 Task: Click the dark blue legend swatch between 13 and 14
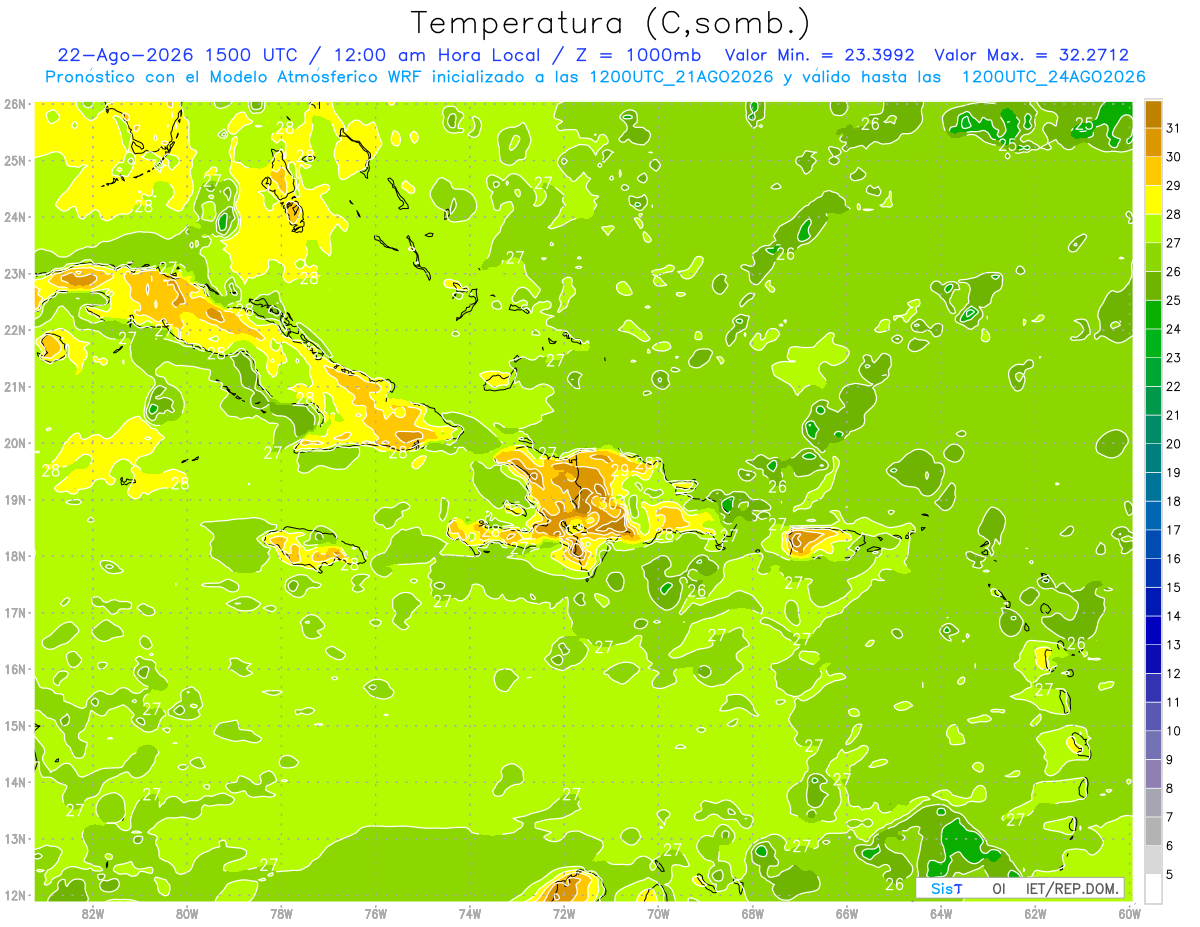[x=1153, y=630]
